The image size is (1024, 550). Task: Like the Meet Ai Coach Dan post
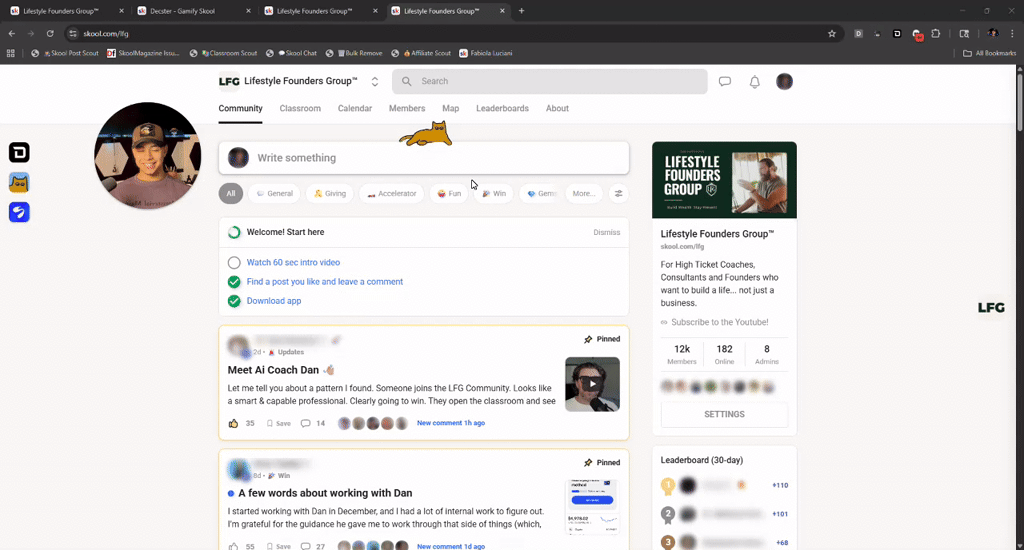point(233,423)
